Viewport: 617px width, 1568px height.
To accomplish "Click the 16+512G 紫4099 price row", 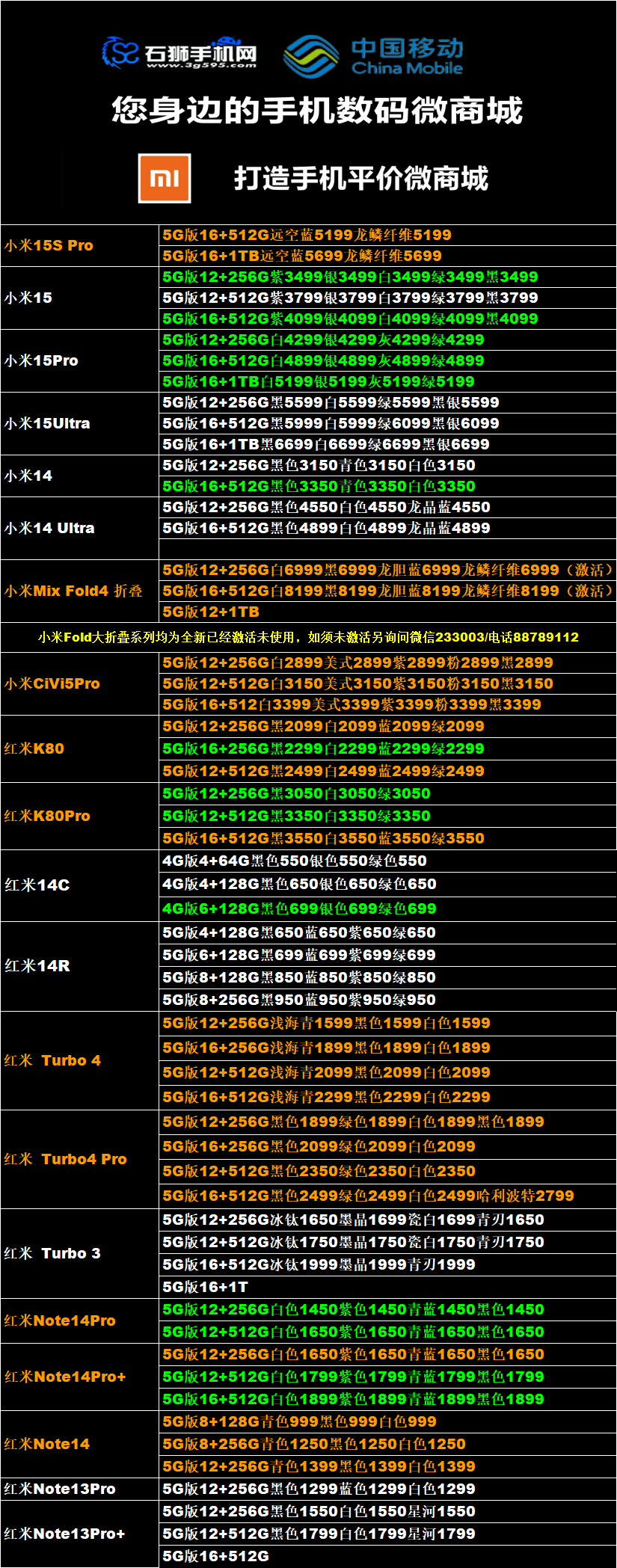I will coord(388,319).
